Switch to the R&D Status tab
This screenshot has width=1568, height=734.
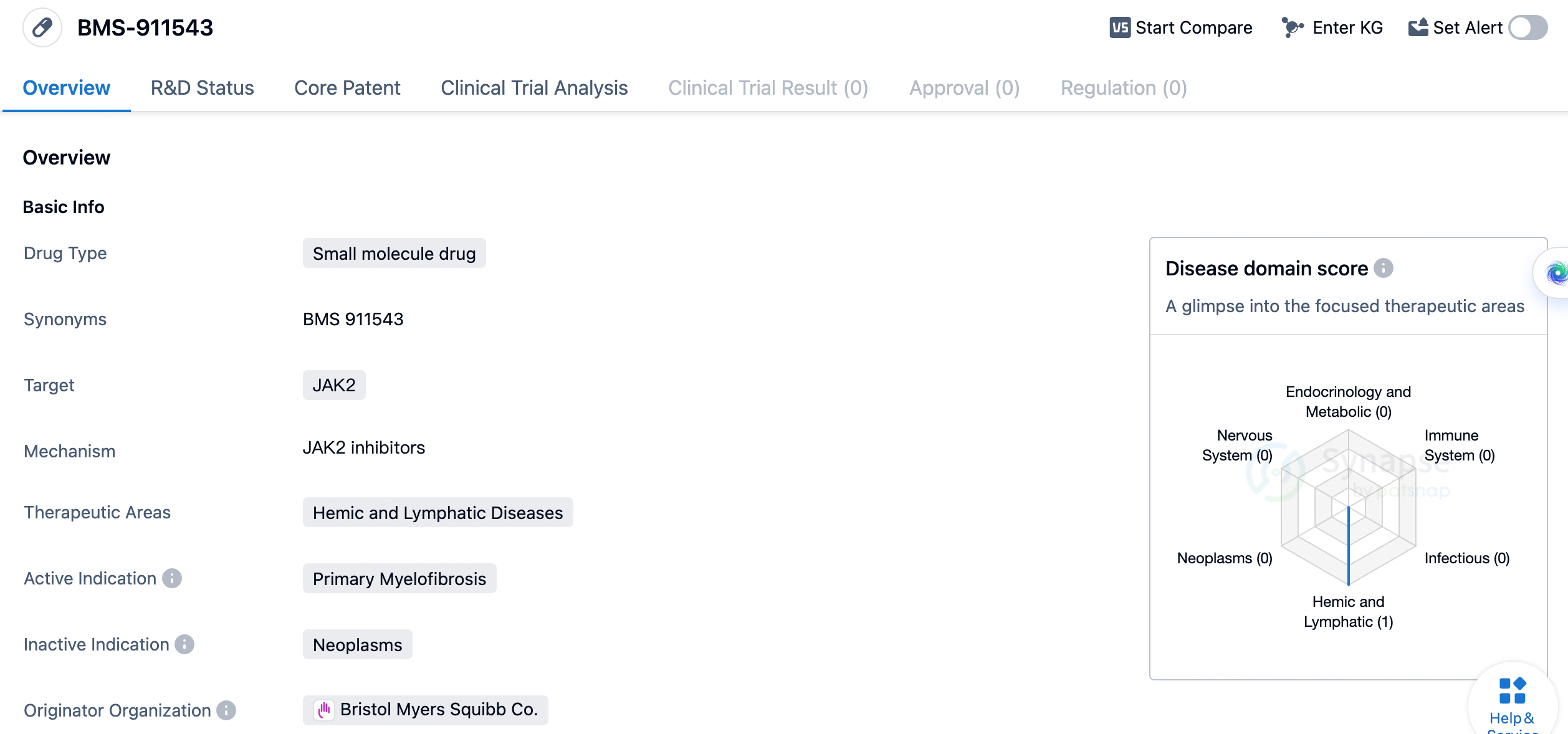pyautogui.click(x=202, y=88)
